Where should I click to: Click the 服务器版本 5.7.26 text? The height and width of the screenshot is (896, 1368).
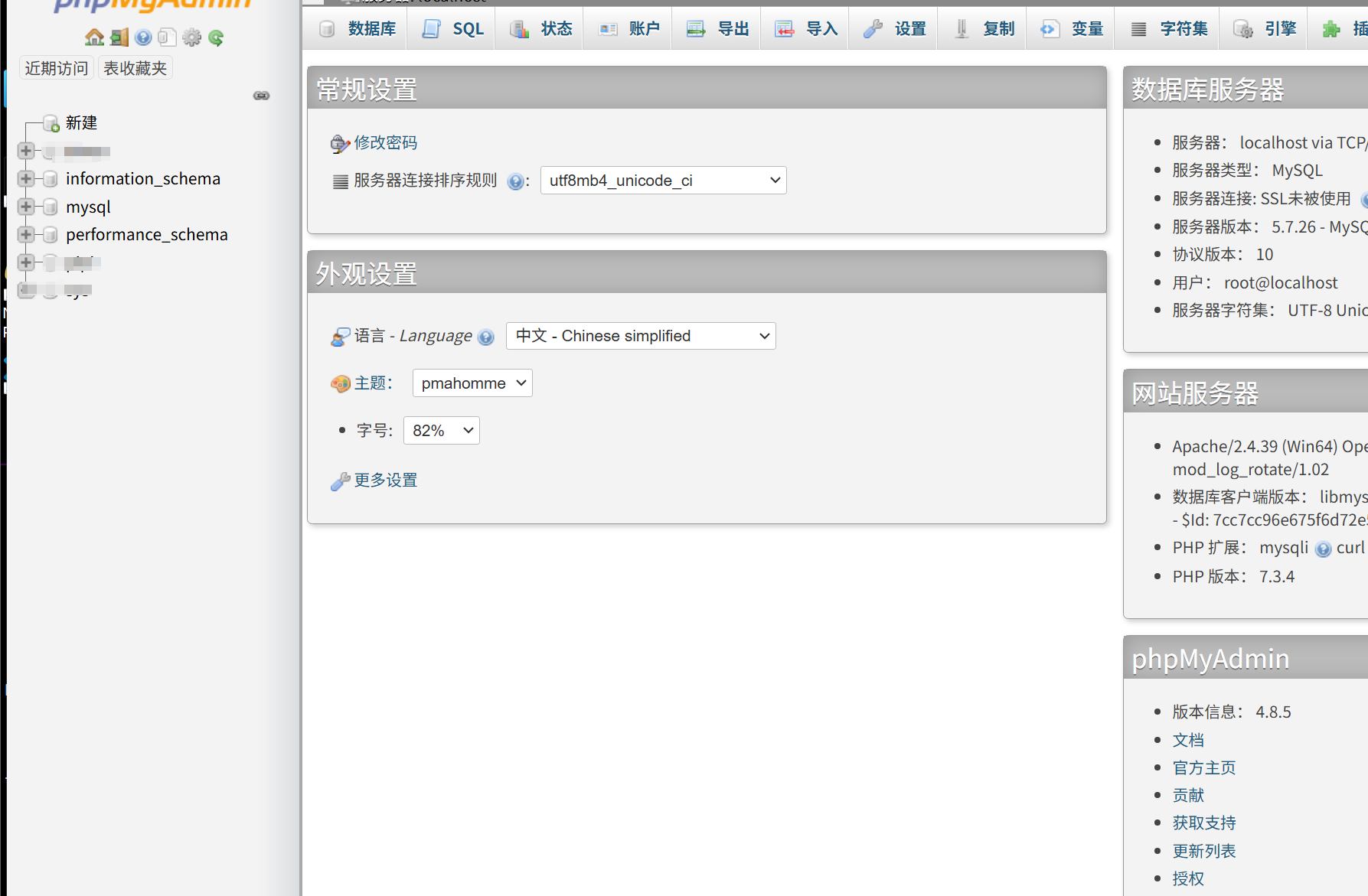pyautogui.click(x=1269, y=226)
